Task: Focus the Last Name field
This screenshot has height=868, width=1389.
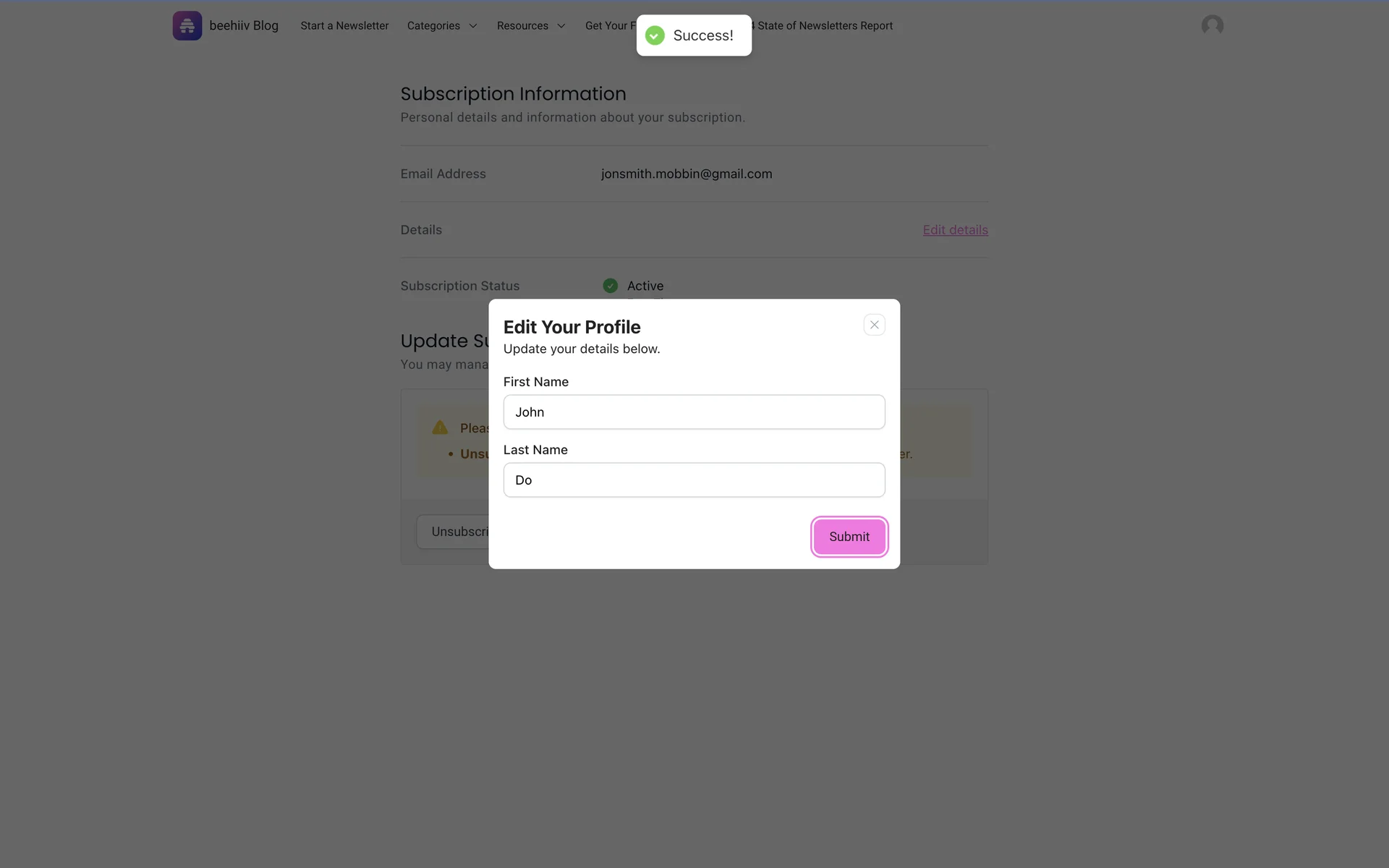Action: (x=694, y=480)
